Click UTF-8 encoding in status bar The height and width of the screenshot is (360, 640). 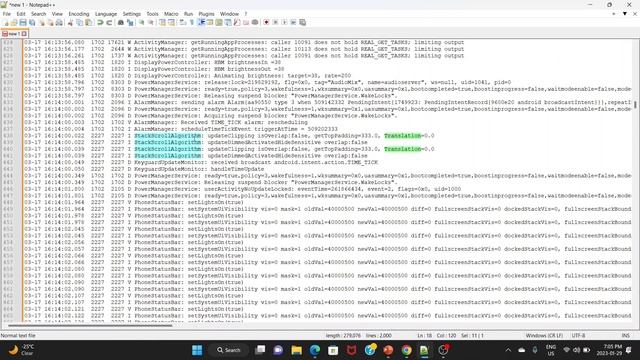pyautogui.click(x=578, y=336)
